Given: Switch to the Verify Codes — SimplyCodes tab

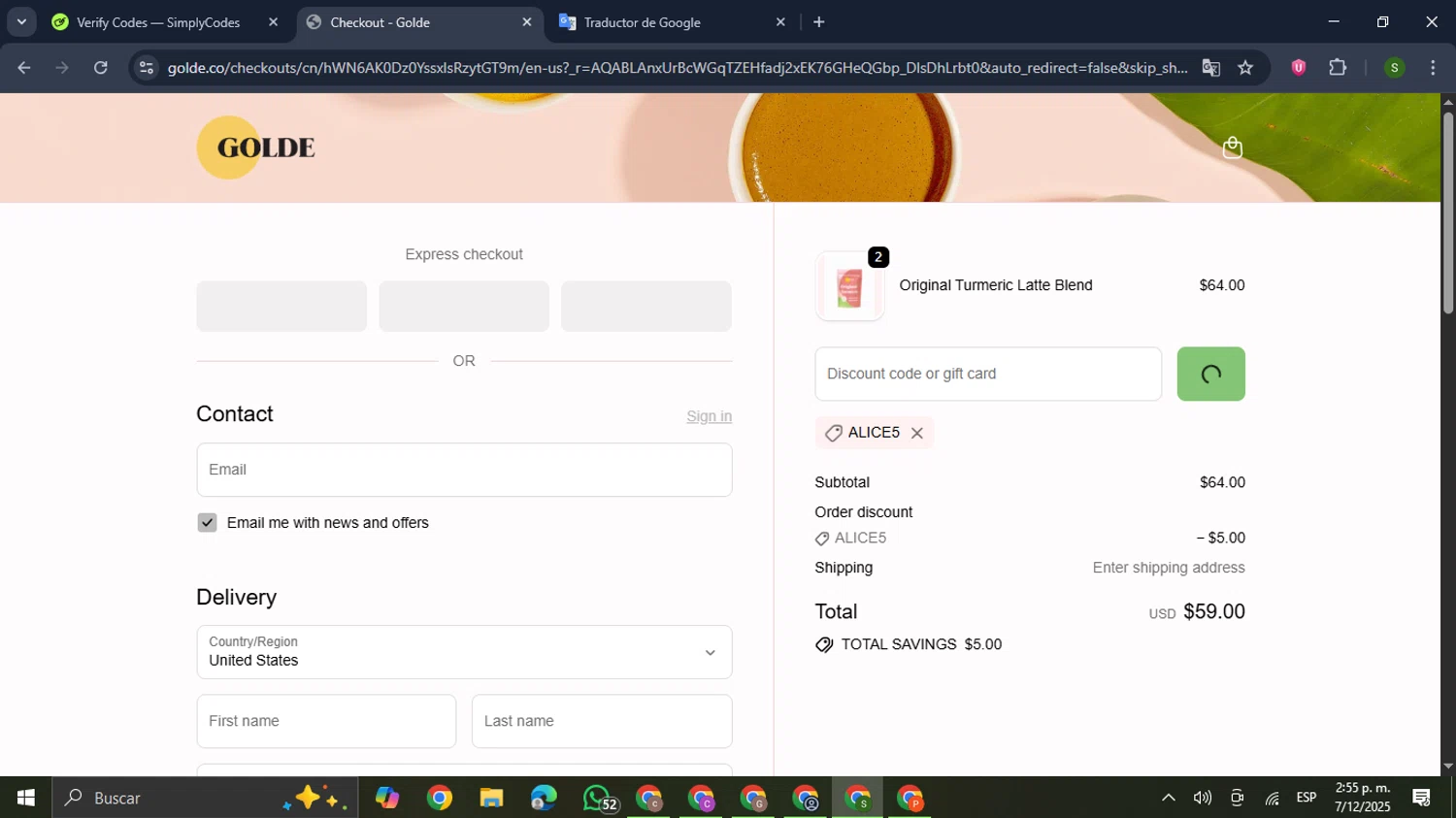Looking at the screenshot, I should [158, 22].
